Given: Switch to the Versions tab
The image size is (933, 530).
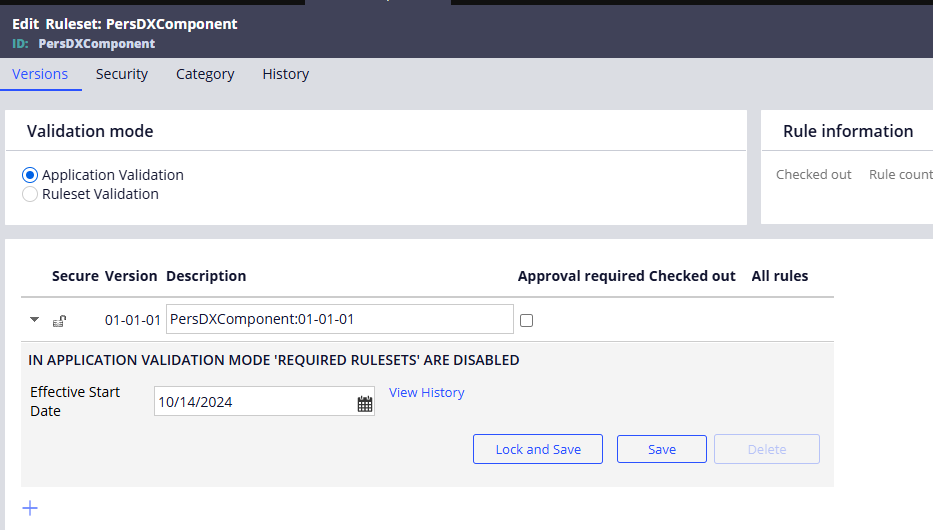Looking at the screenshot, I should (40, 74).
